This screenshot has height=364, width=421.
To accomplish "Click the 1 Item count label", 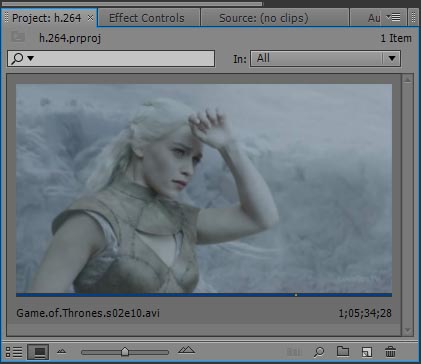I will pos(396,38).
